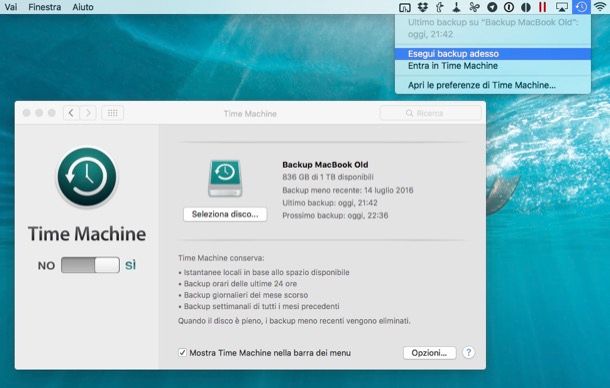Image resolution: width=610 pixels, height=388 pixels.
Task: Go back with the left chevron
Action: coord(71,113)
